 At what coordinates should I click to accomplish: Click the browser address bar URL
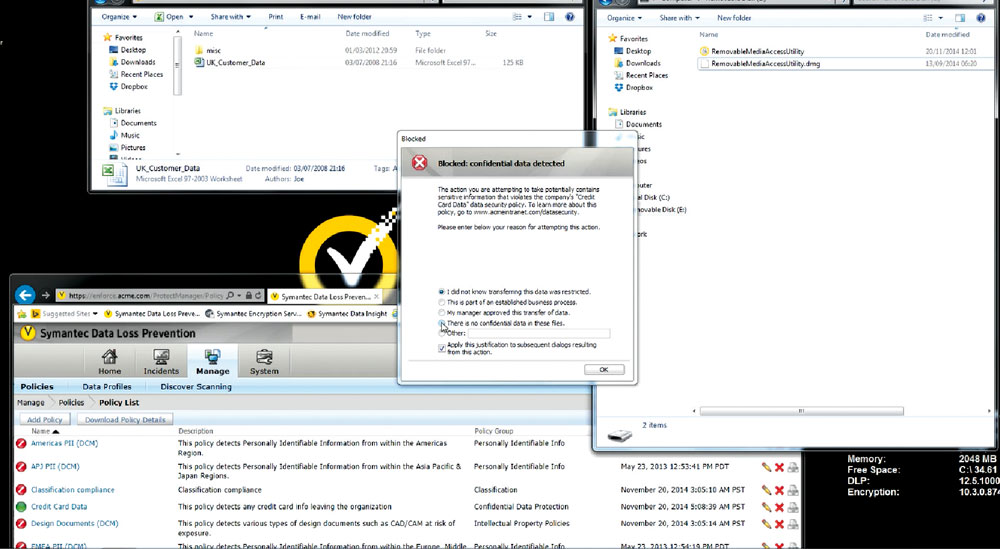click(145, 296)
